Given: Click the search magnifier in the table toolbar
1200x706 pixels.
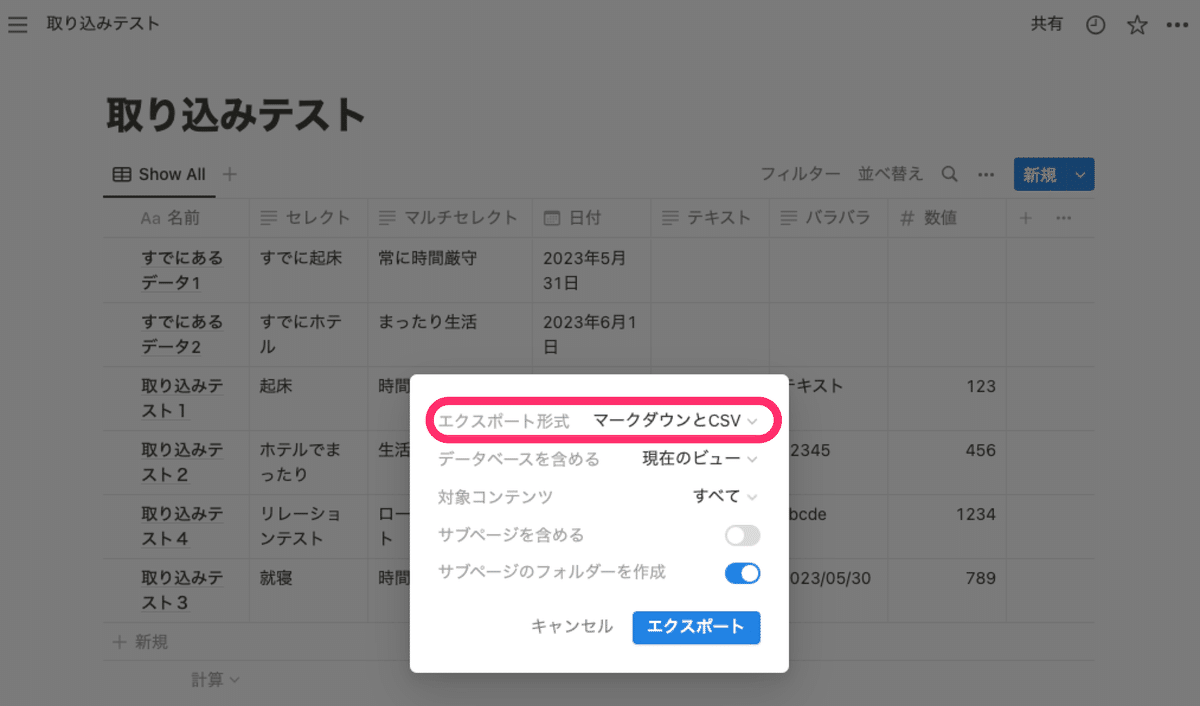Looking at the screenshot, I should (x=948, y=174).
